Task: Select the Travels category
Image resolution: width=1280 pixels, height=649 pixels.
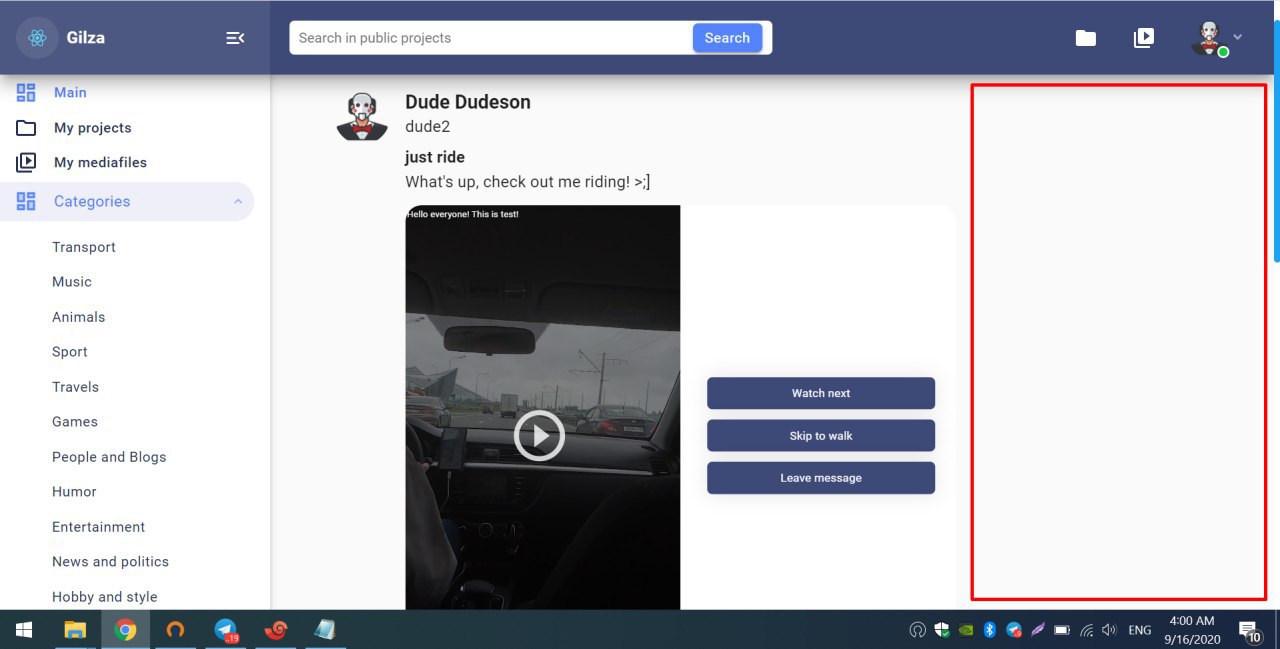Action: click(x=75, y=387)
